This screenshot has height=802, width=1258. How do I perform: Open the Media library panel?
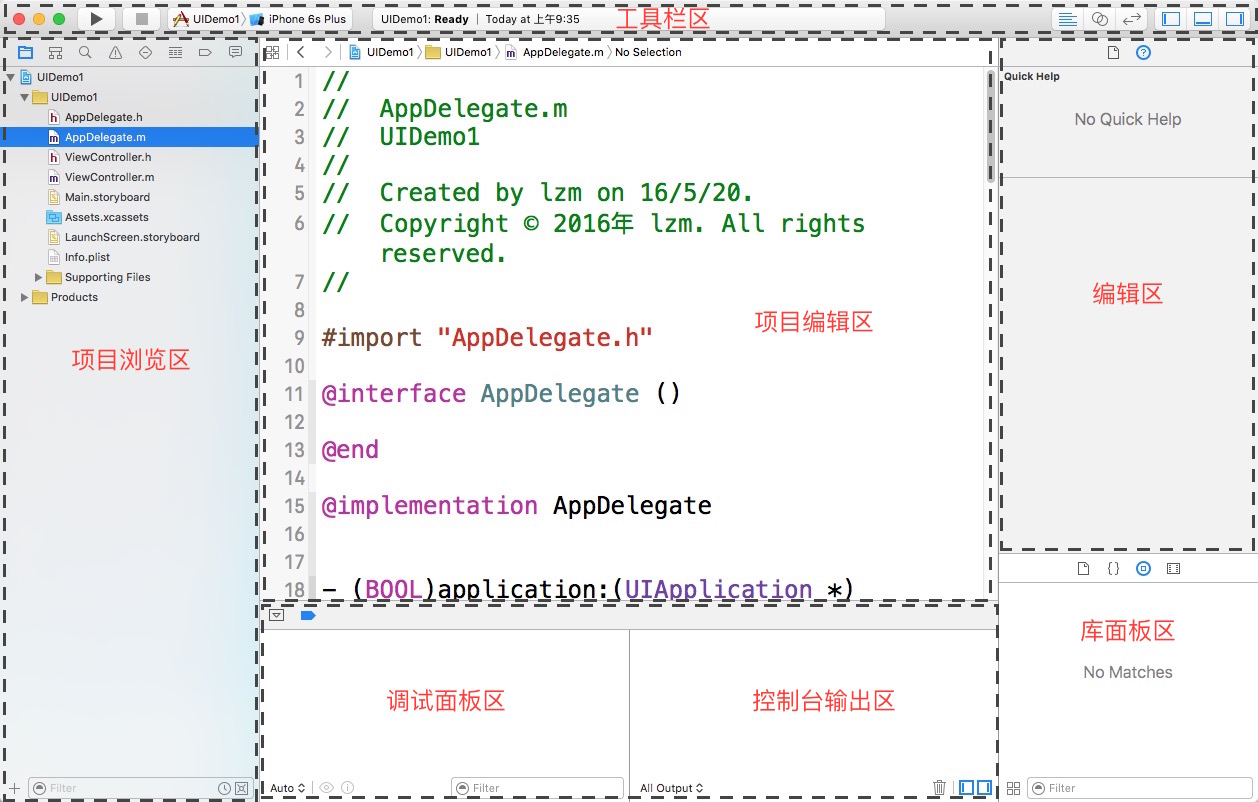(1172, 568)
